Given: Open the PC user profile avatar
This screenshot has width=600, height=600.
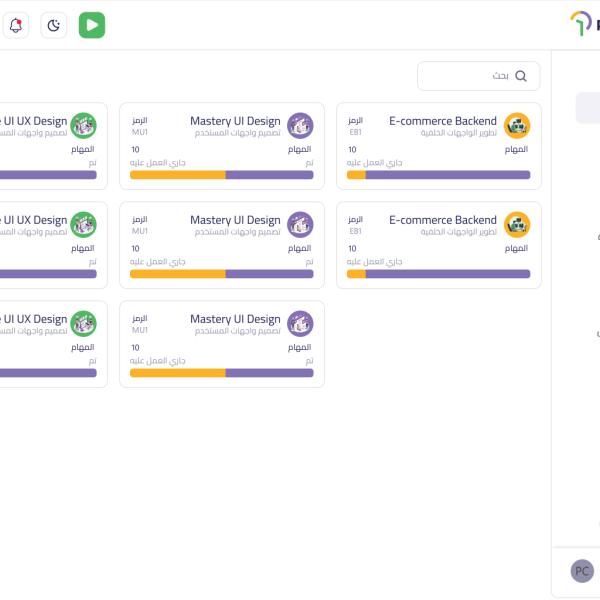Looking at the screenshot, I should pos(581,571).
